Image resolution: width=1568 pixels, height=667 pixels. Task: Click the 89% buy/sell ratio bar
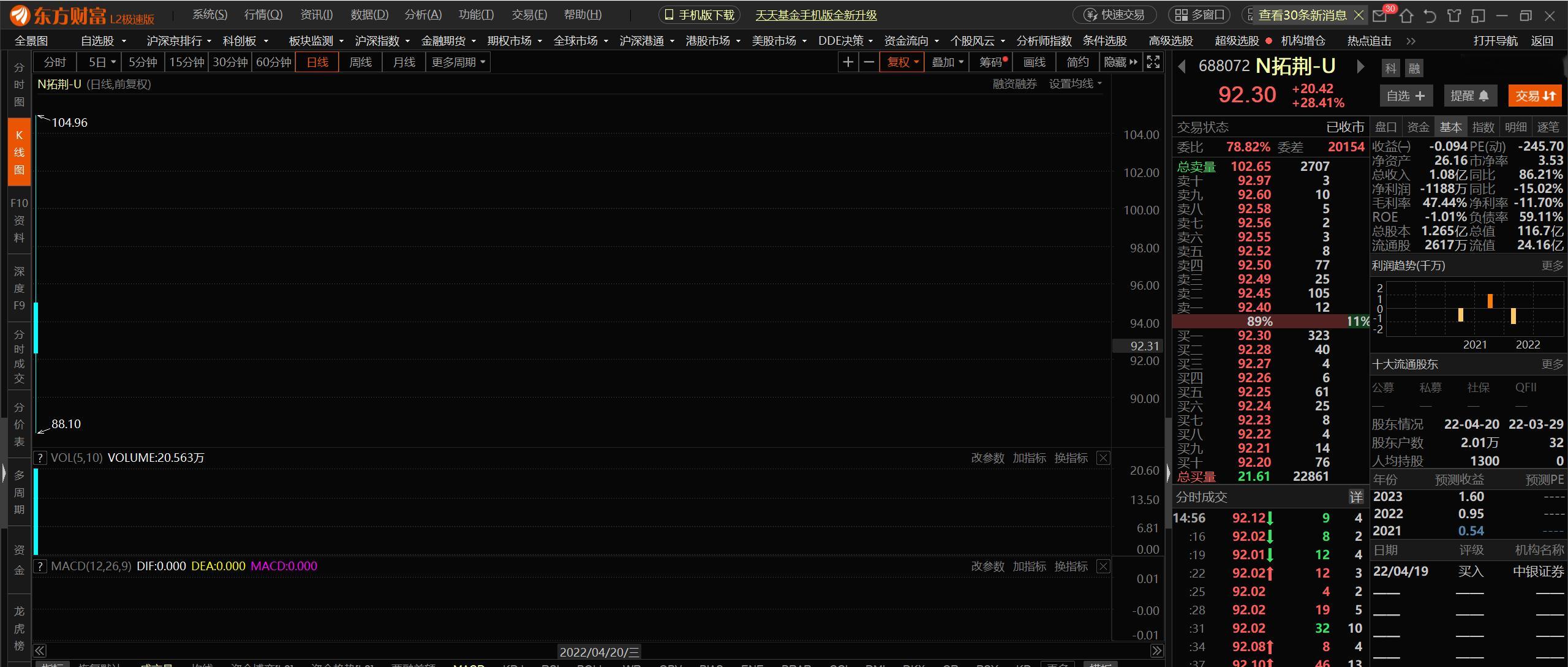click(1259, 321)
